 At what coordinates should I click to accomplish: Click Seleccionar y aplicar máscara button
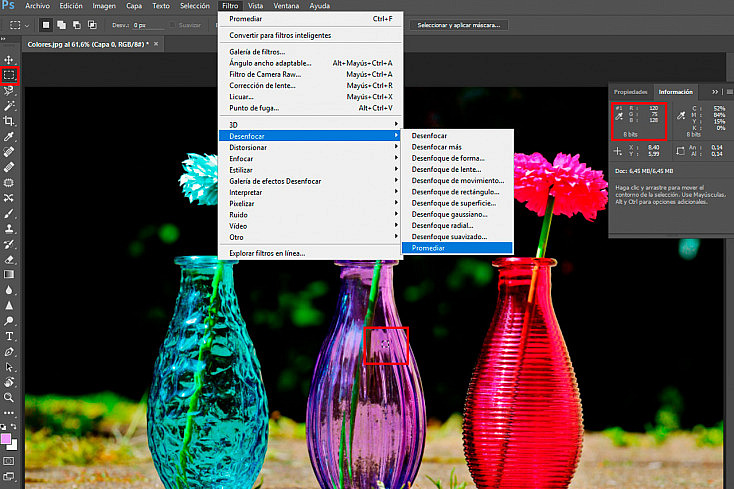pyautogui.click(x=459, y=25)
